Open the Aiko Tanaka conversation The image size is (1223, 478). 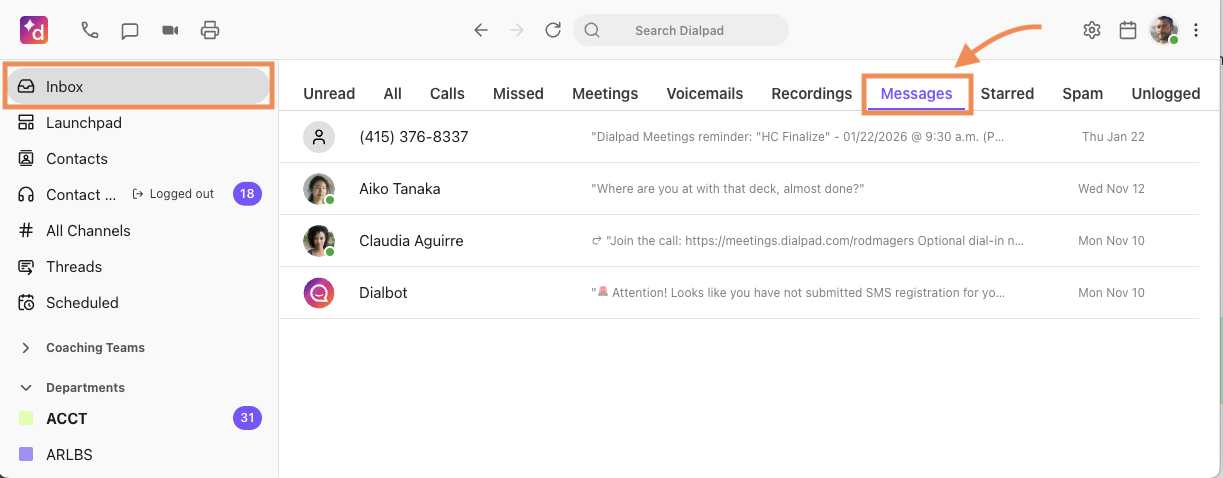(739, 189)
